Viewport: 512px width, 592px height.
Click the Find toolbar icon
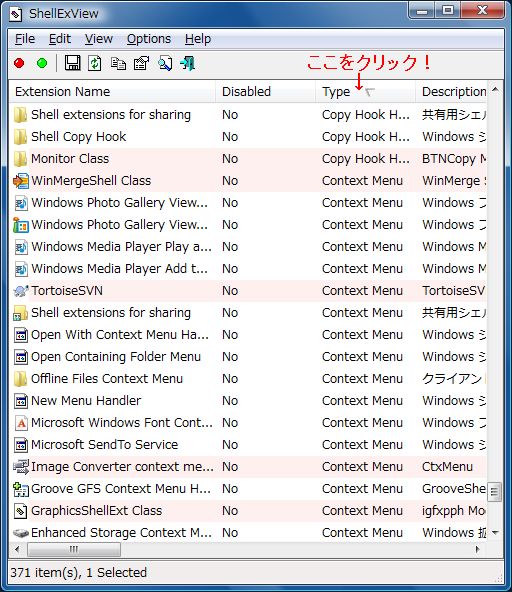[x=165, y=63]
